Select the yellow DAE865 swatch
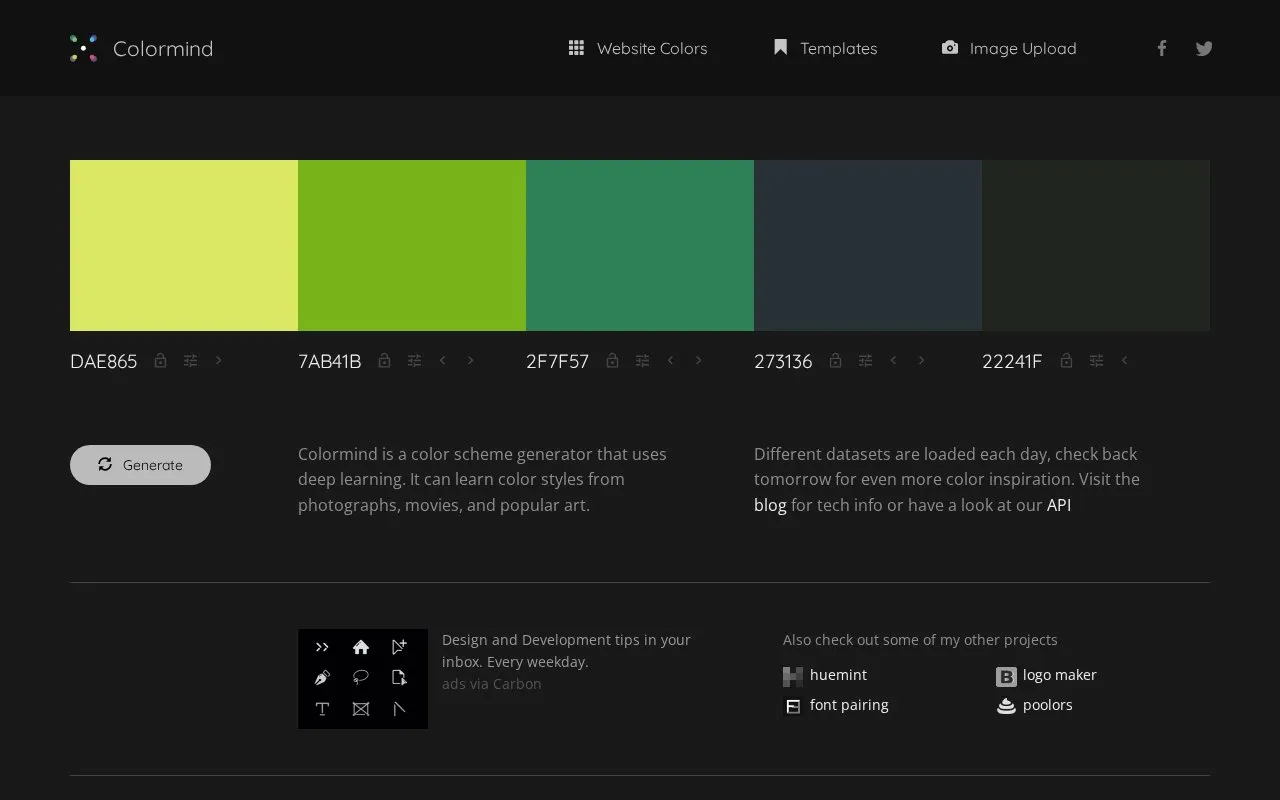Viewport: 1280px width, 800px height. pyautogui.click(x=184, y=245)
